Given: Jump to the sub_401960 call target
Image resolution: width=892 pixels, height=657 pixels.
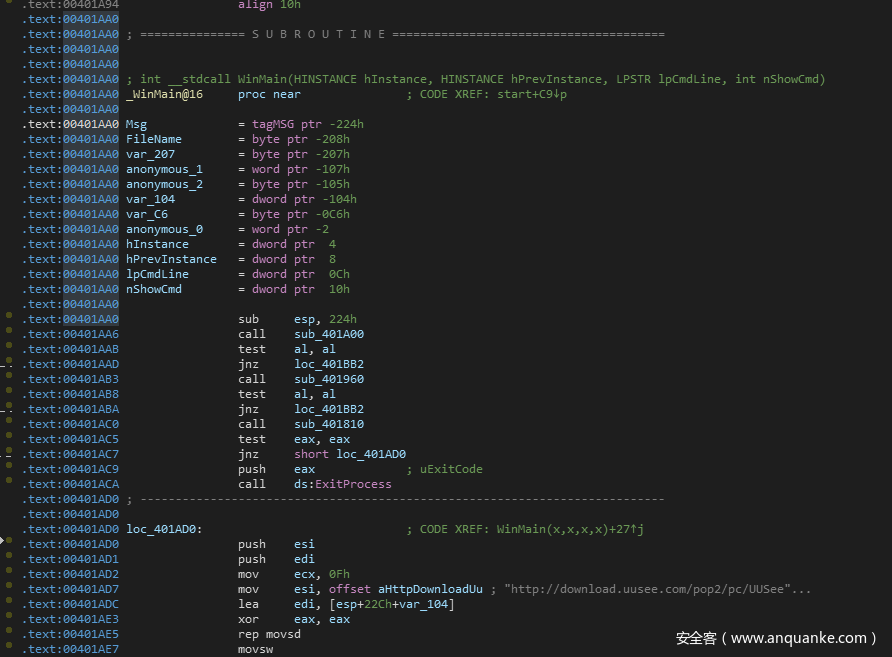Looking at the screenshot, I should pos(329,379).
